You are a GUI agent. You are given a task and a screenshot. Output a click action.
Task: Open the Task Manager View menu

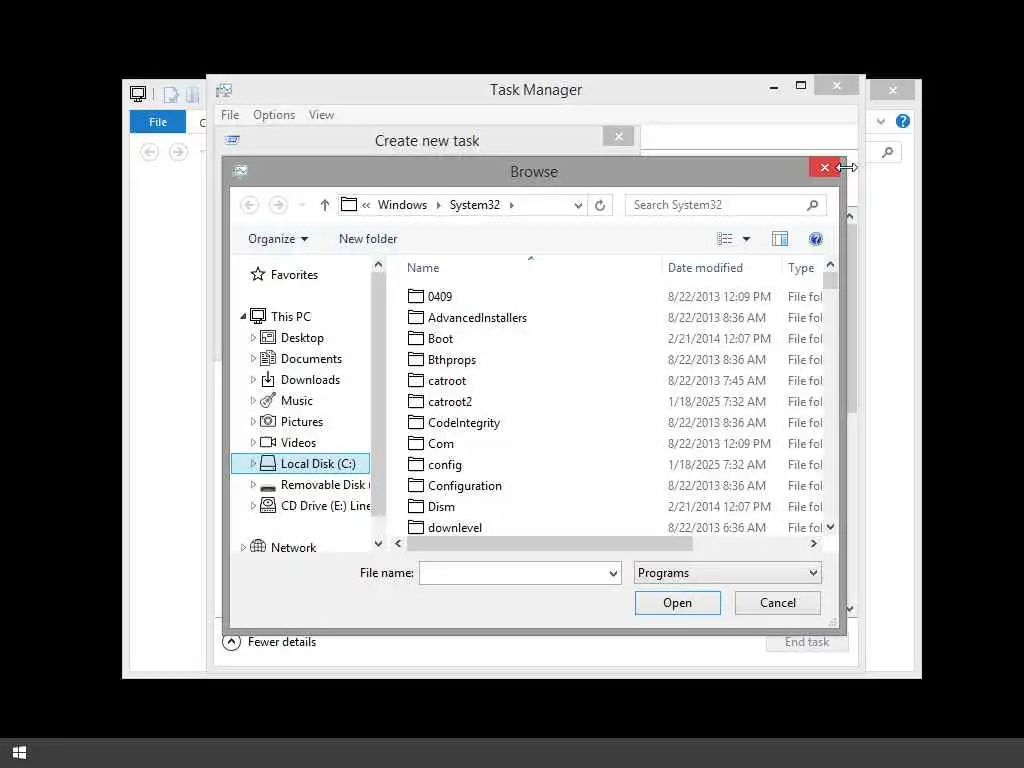tap(321, 115)
